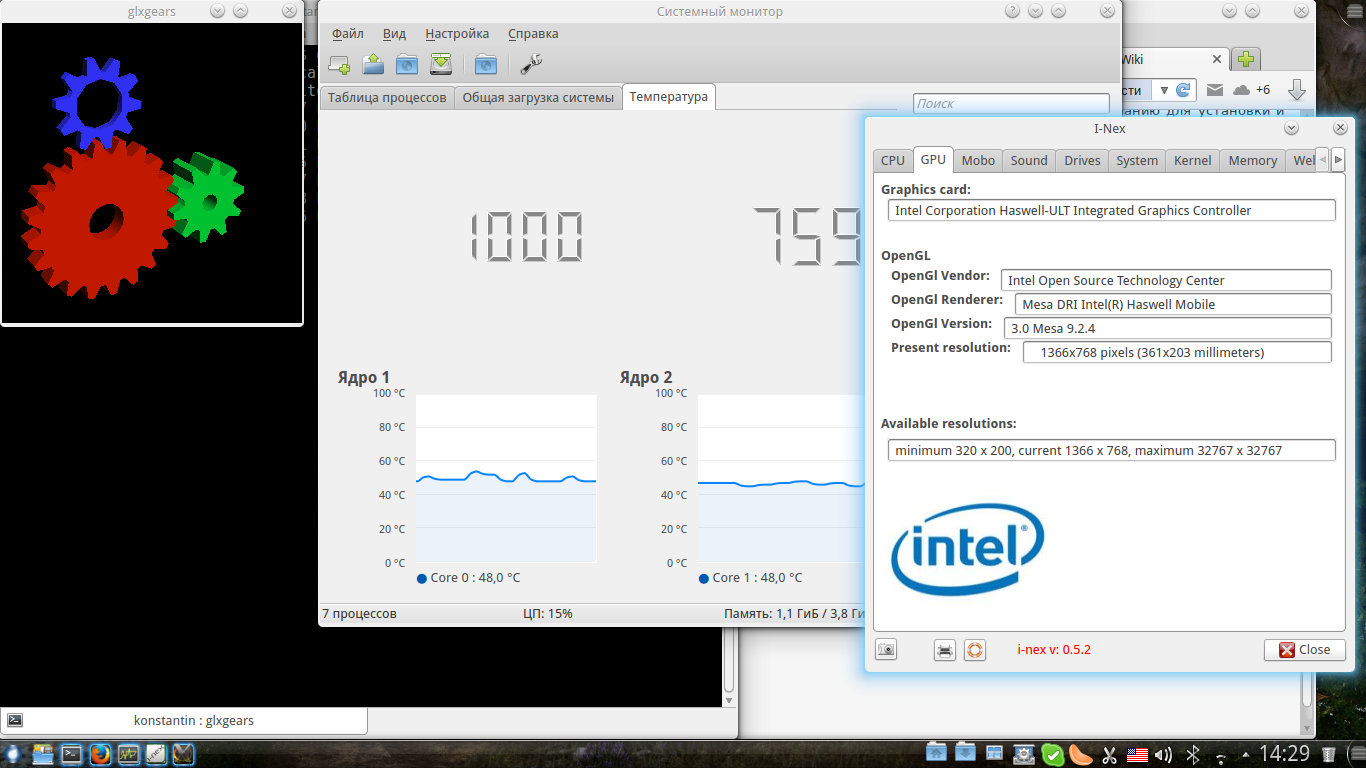This screenshot has height=768, width=1366.
Task: Click the lifebuoy help icon in I-Nex
Action: pyautogui.click(x=975, y=650)
